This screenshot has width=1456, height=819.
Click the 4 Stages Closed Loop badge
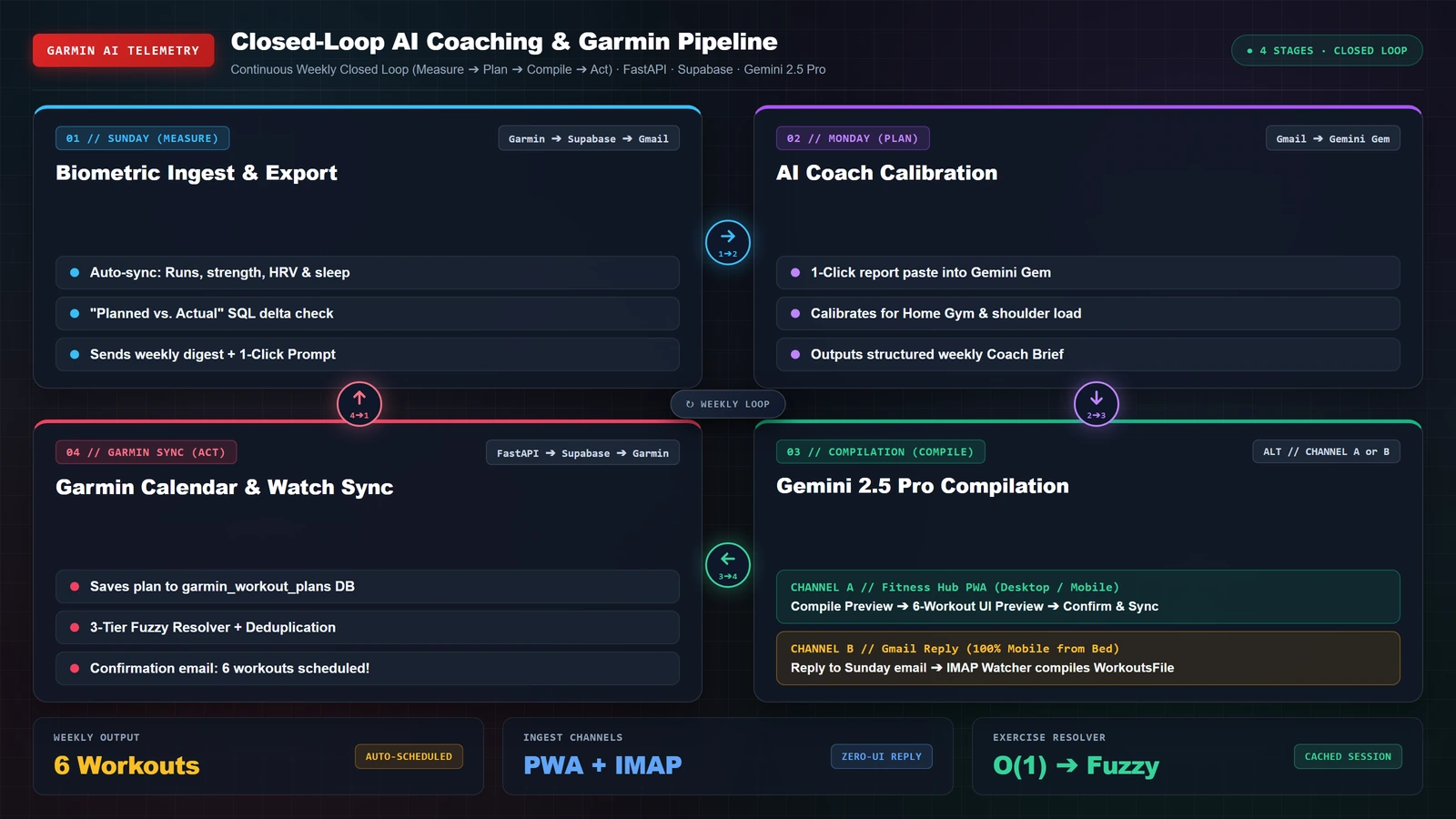pyautogui.click(x=1327, y=50)
